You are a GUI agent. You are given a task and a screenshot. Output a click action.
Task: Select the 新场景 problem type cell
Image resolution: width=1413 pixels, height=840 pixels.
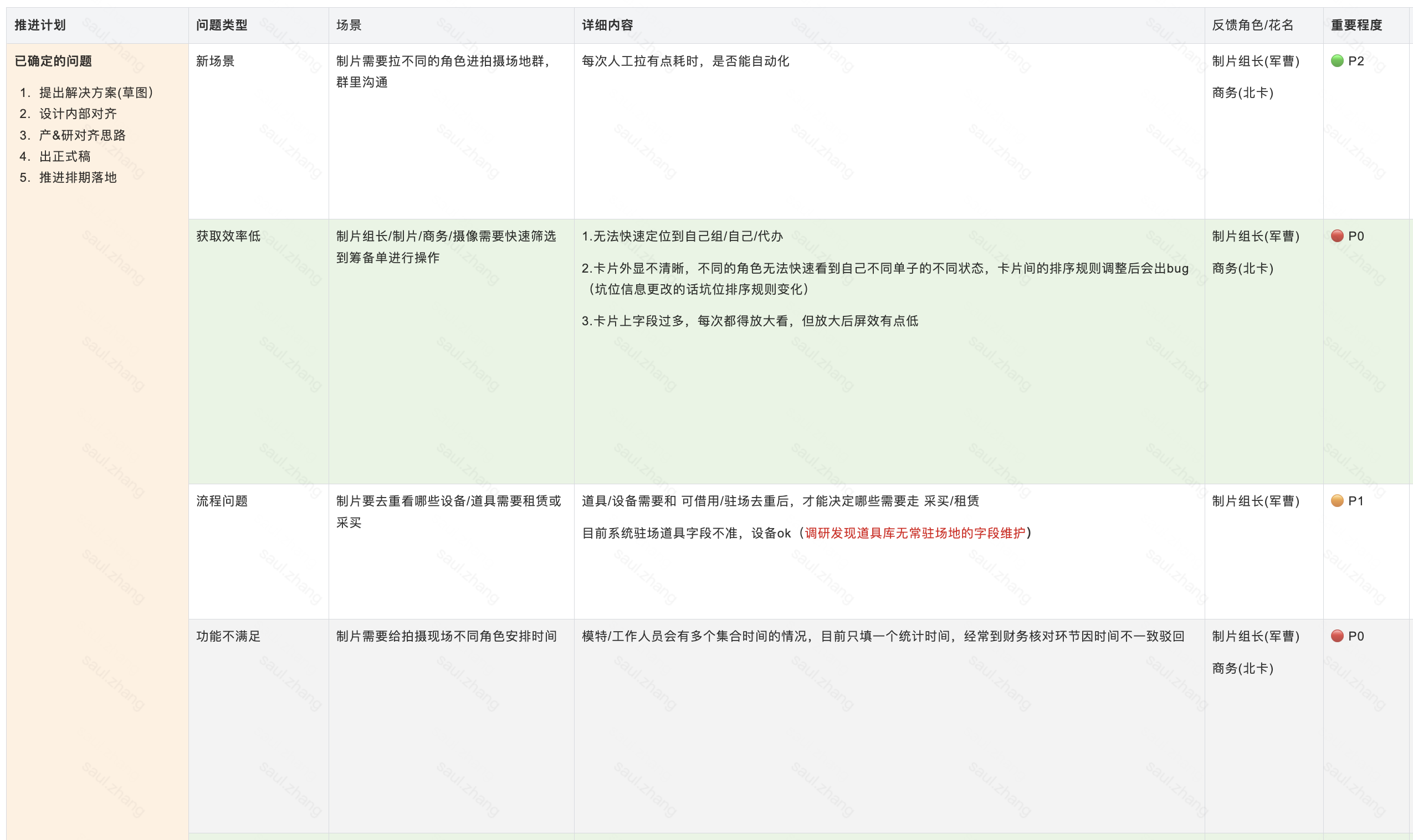click(215, 61)
